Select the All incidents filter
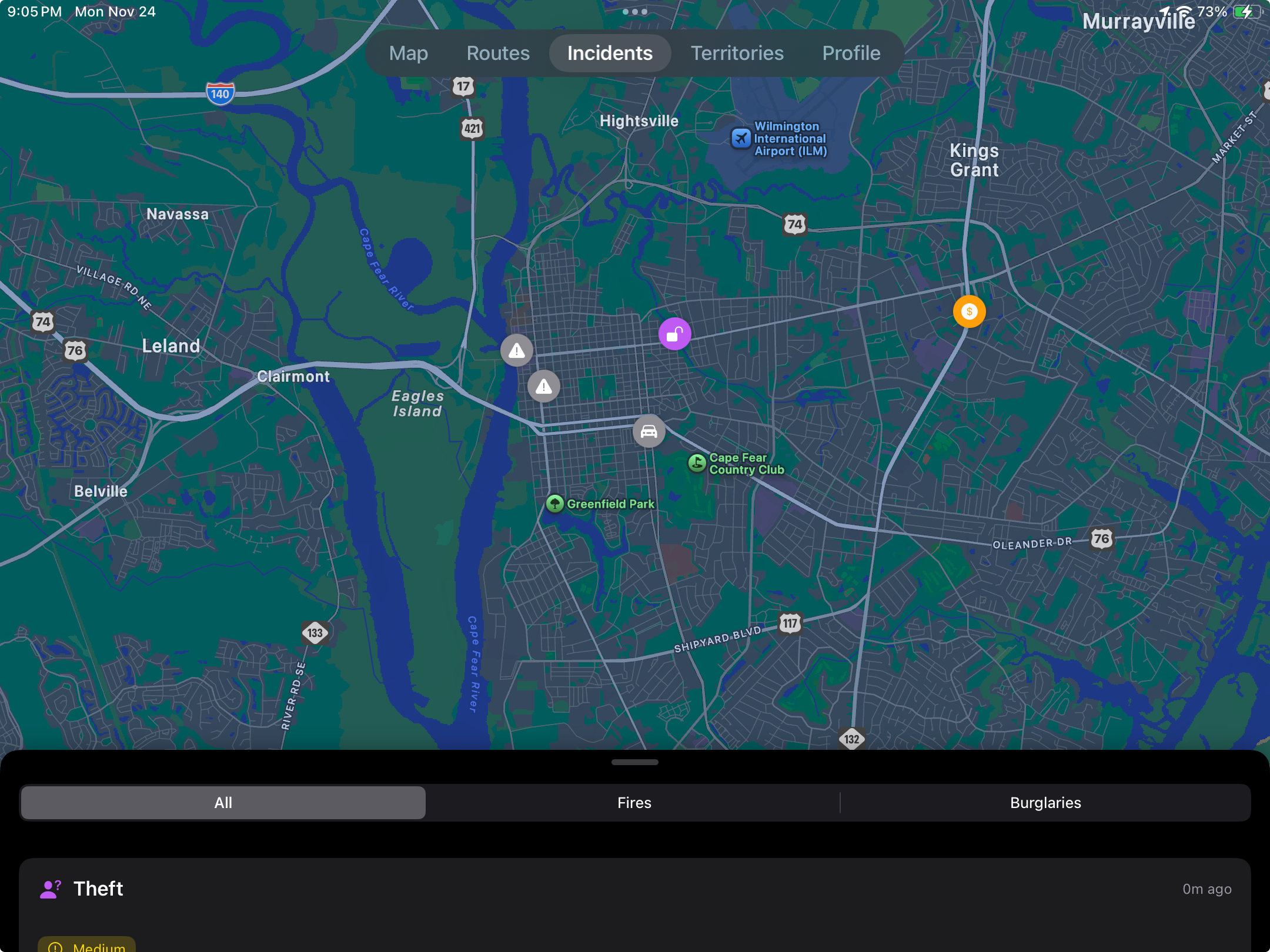This screenshot has width=1270, height=952. click(x=223, y=803)
